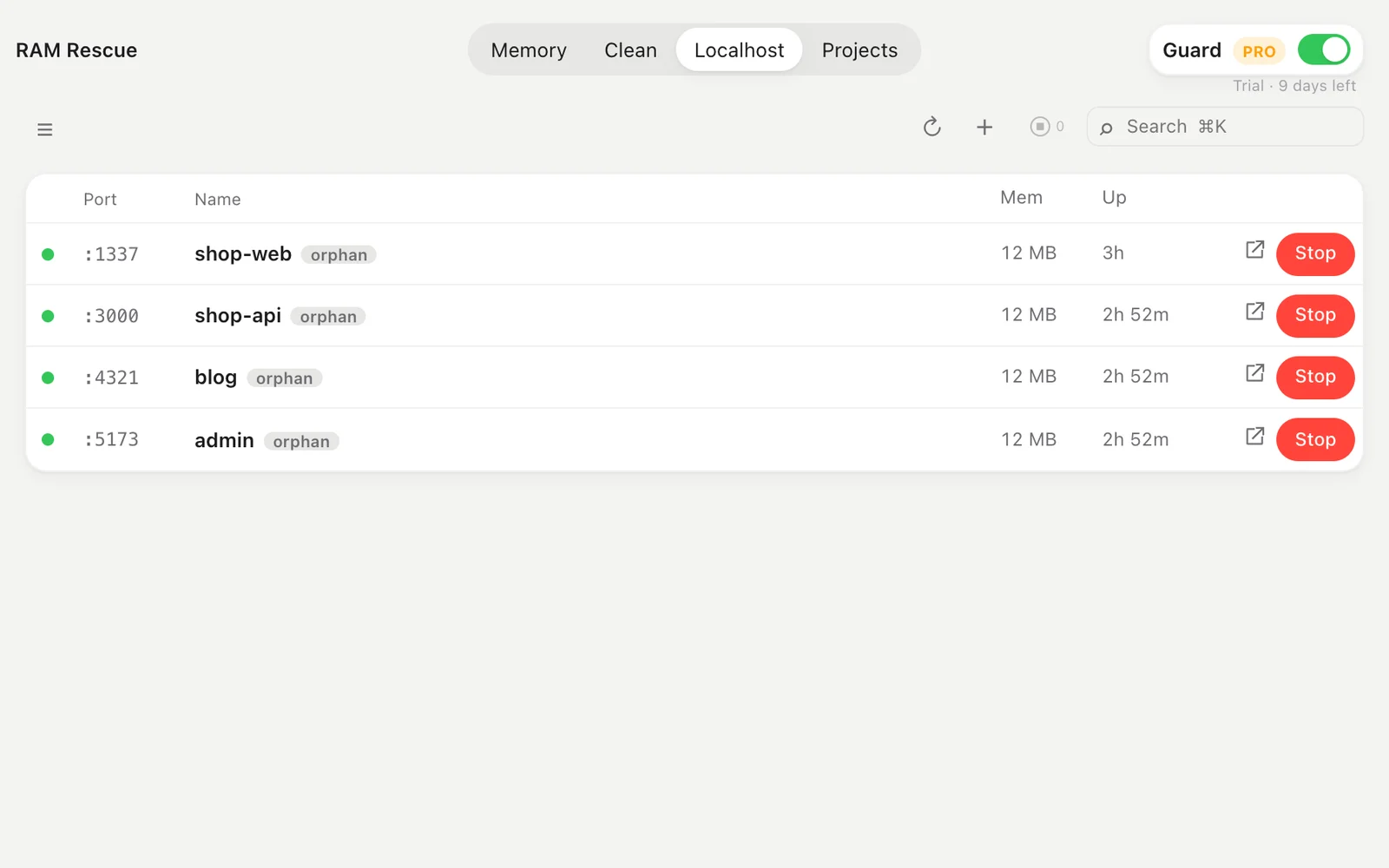
Task: Click the plus icon to add port
Action: pyautogui.click(x=984, y=128)
